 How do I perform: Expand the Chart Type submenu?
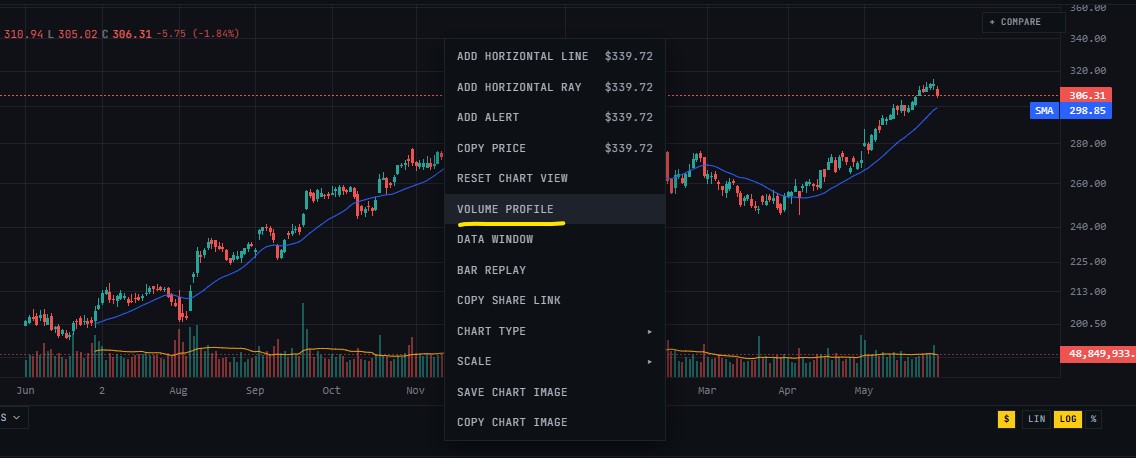click(x=554, y=331)
